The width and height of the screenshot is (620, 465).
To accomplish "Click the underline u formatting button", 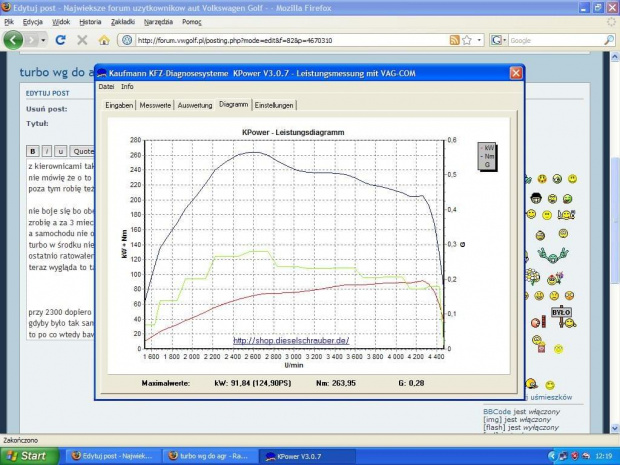I will [x=60, y=151].
